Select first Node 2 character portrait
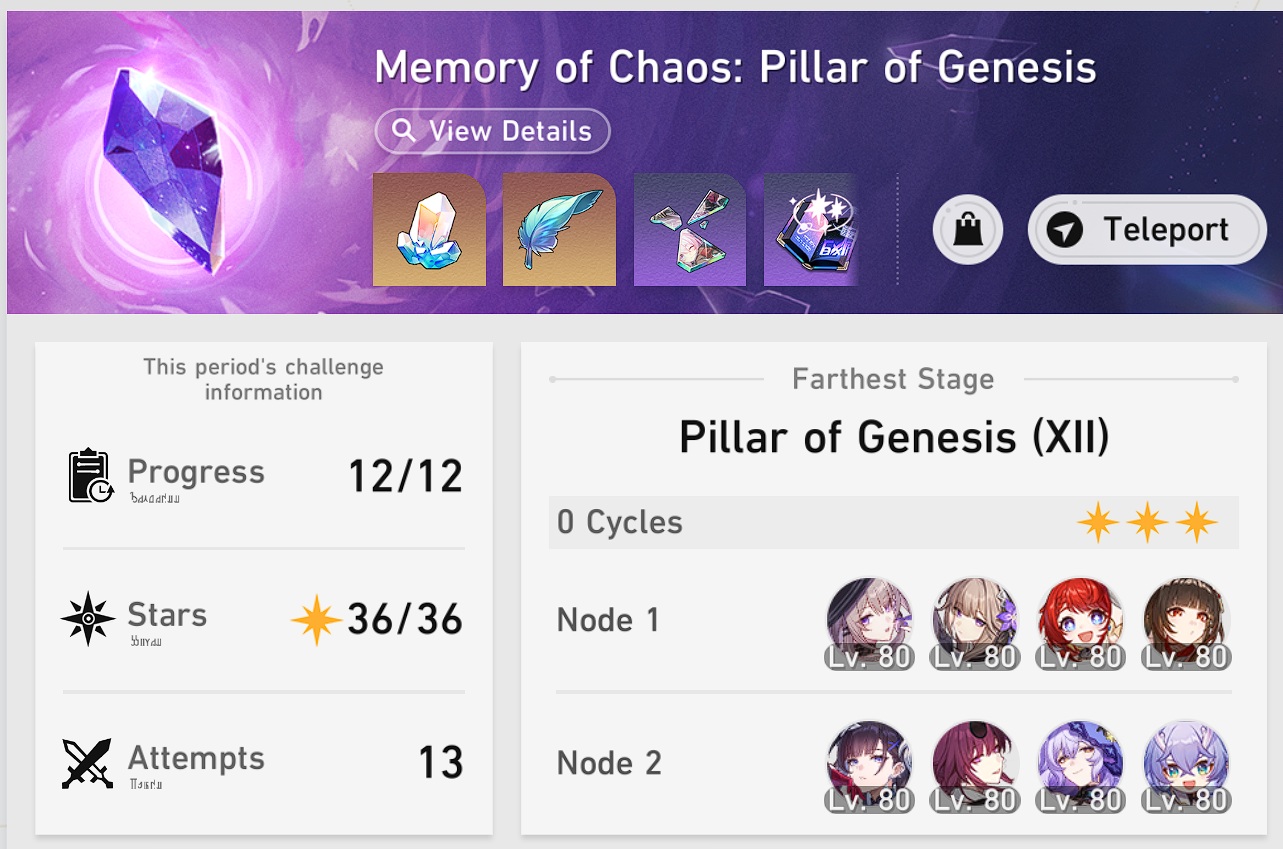The height and width of the screenshot is (849, 1283). tap(870, 764)
